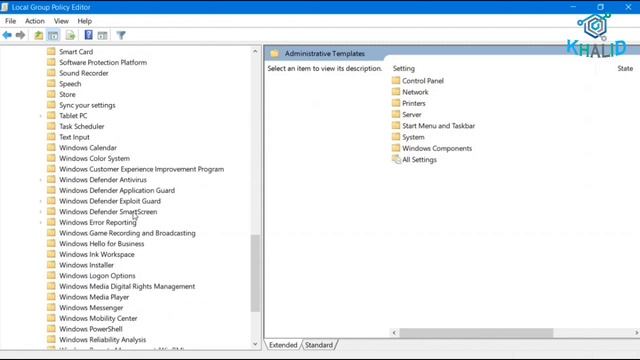Select Windows Logon Options tree item
This screenshot has height=360, width=640.
coord(97,276)
